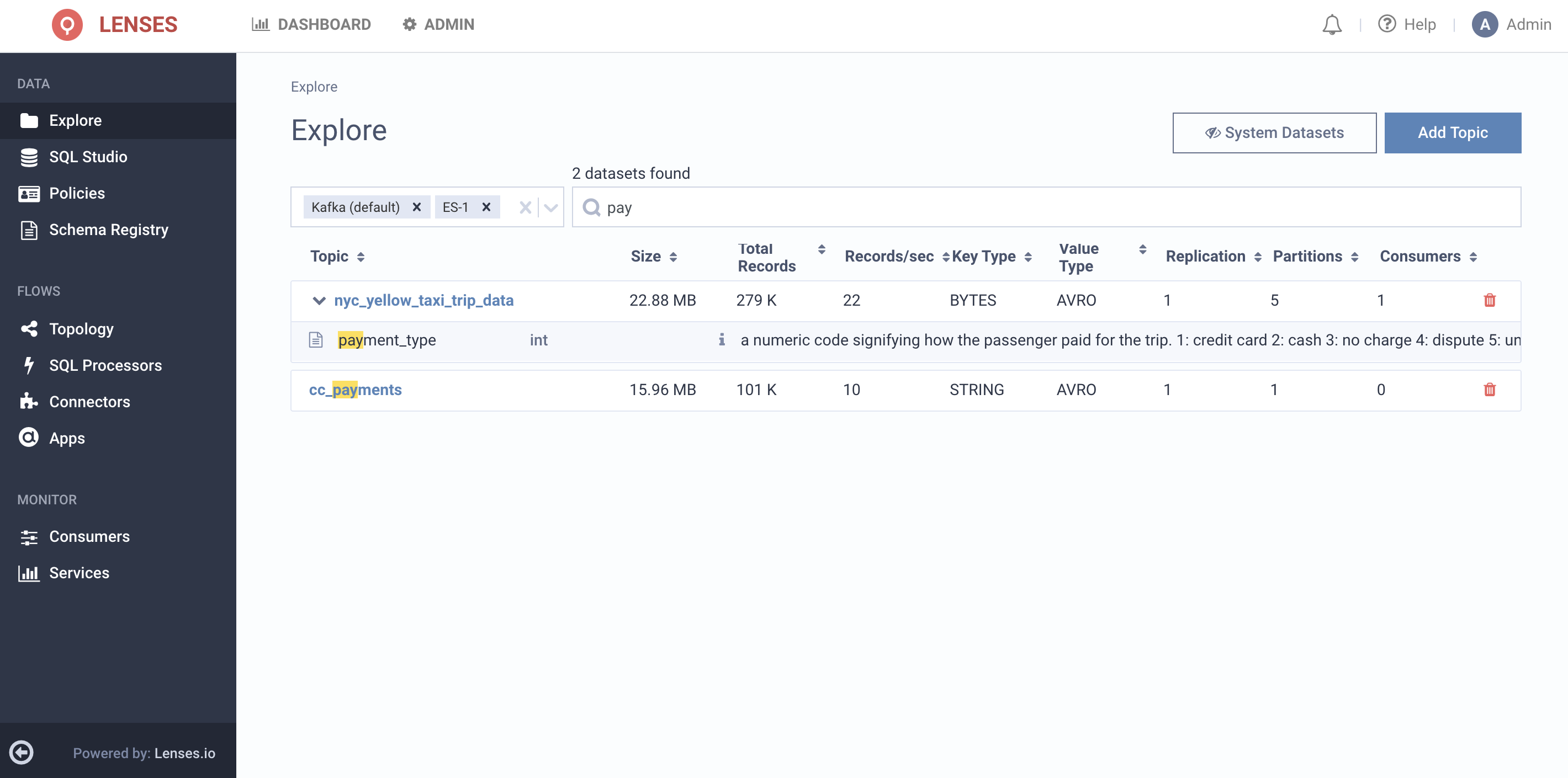Remove the Kafka (default) filter tag

pyautogui.click(x=416, y=207)
